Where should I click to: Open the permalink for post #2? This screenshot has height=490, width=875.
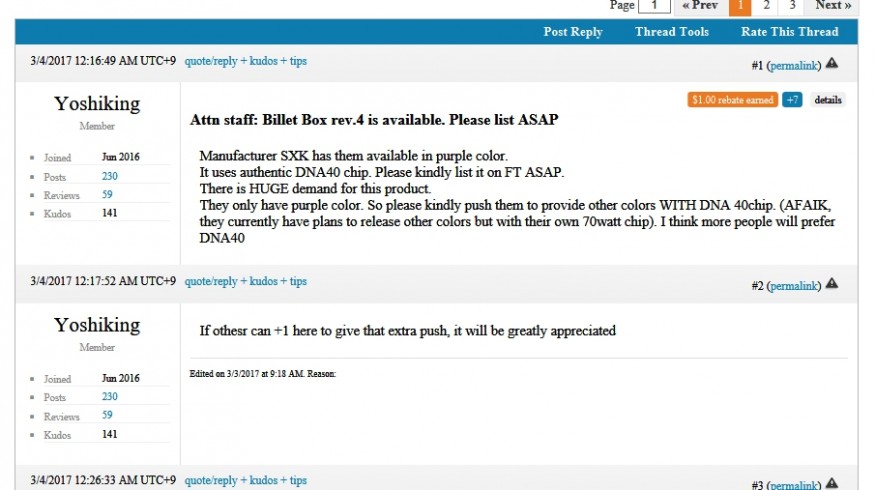[794, 286]
